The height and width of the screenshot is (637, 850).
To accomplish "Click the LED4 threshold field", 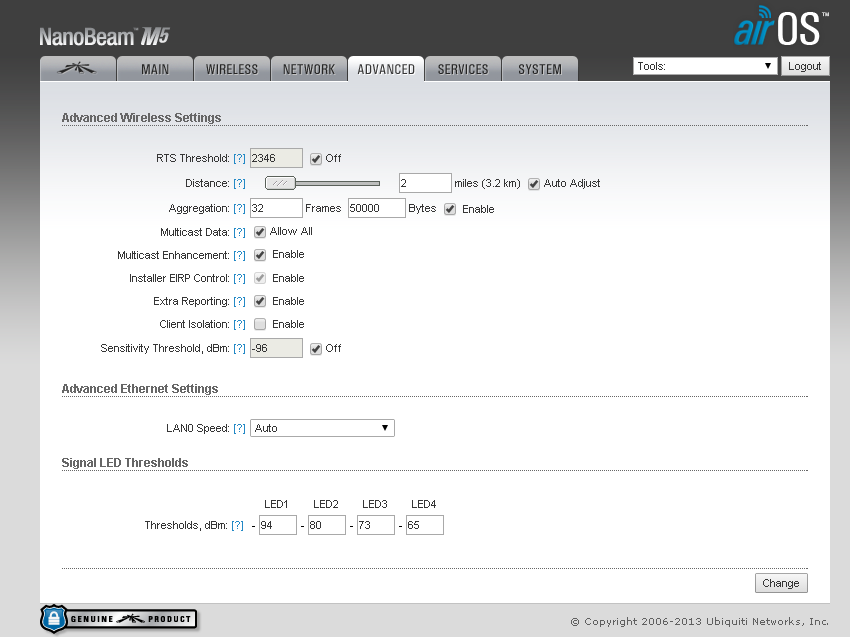I will pos(425,525).
